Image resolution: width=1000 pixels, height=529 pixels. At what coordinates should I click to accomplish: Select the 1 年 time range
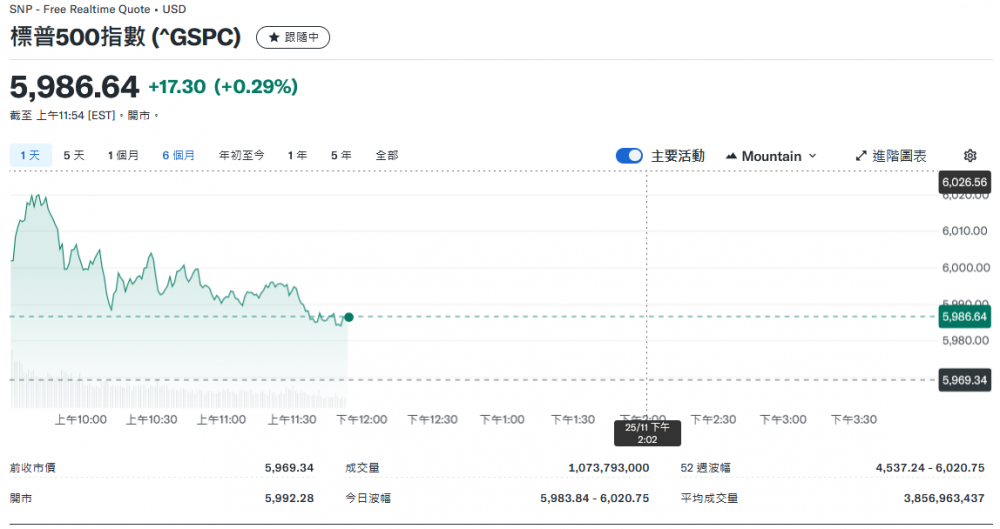pos(297,155)
